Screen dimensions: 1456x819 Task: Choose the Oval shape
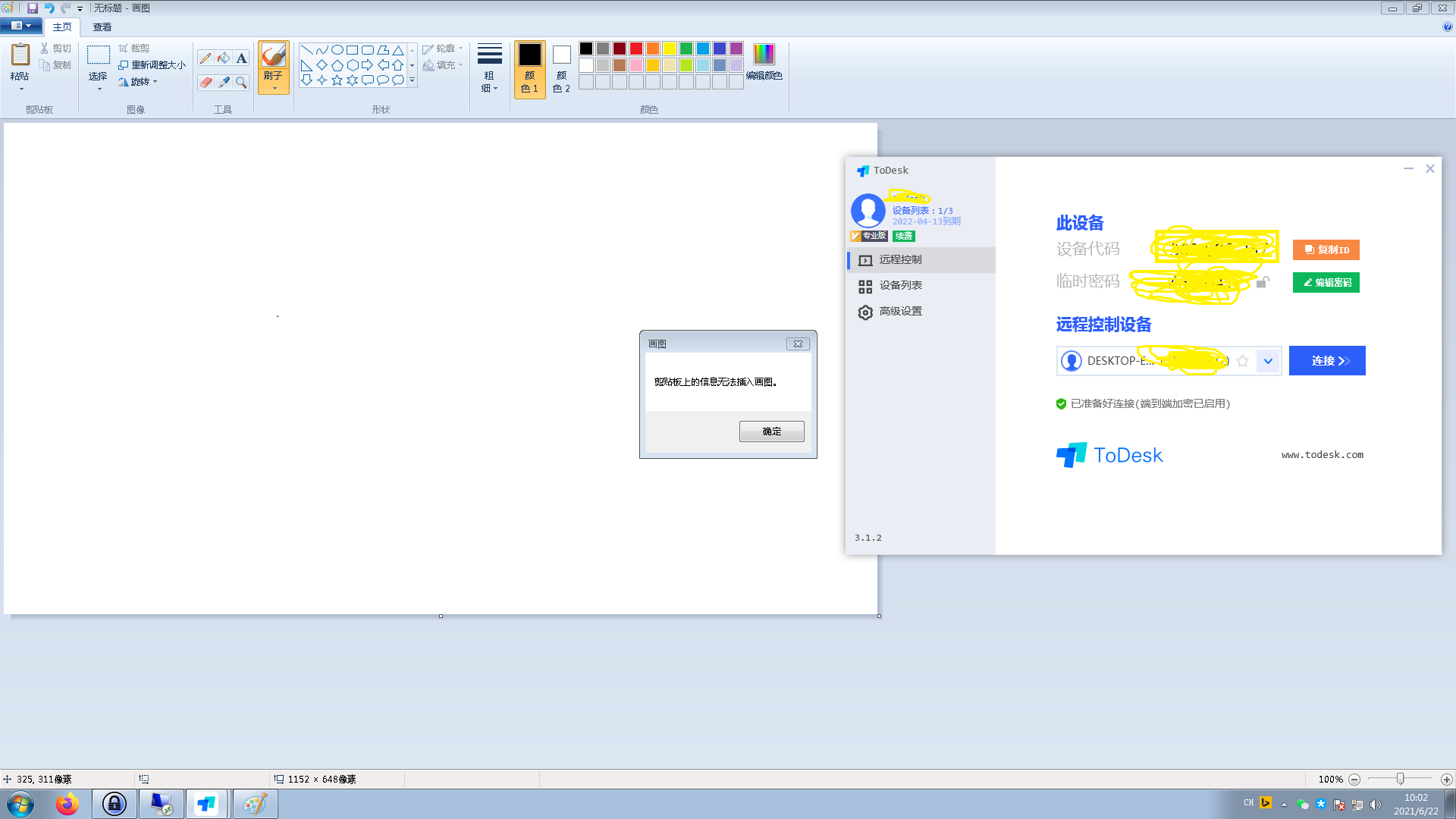coord(337,50)
